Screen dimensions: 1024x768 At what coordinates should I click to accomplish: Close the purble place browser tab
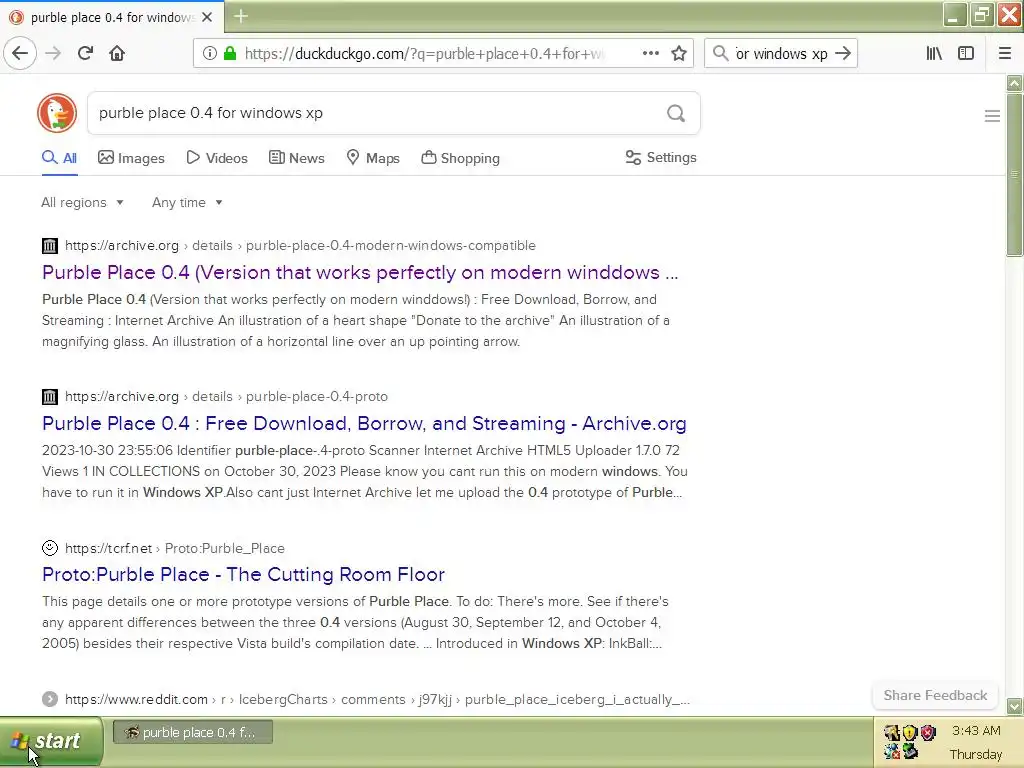pyautogui.click(x=207, y=17)
